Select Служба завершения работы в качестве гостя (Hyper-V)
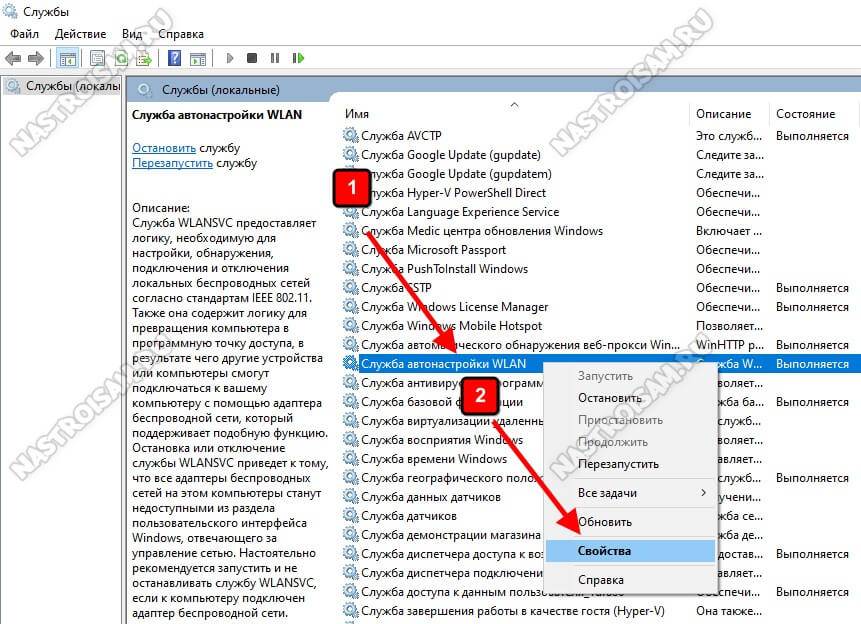Image resolution: width=861 pixels, height=624 pixels. [x=513, y=611]
